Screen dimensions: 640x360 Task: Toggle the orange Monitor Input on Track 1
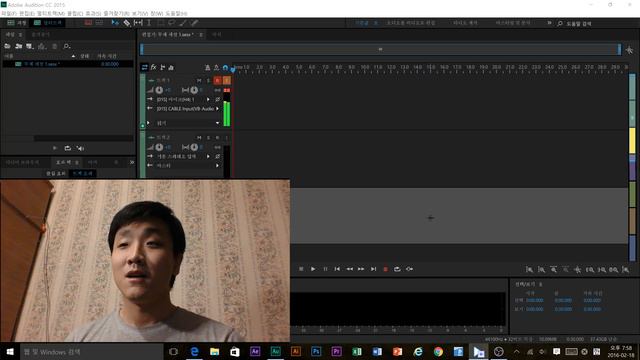(227, 80)
